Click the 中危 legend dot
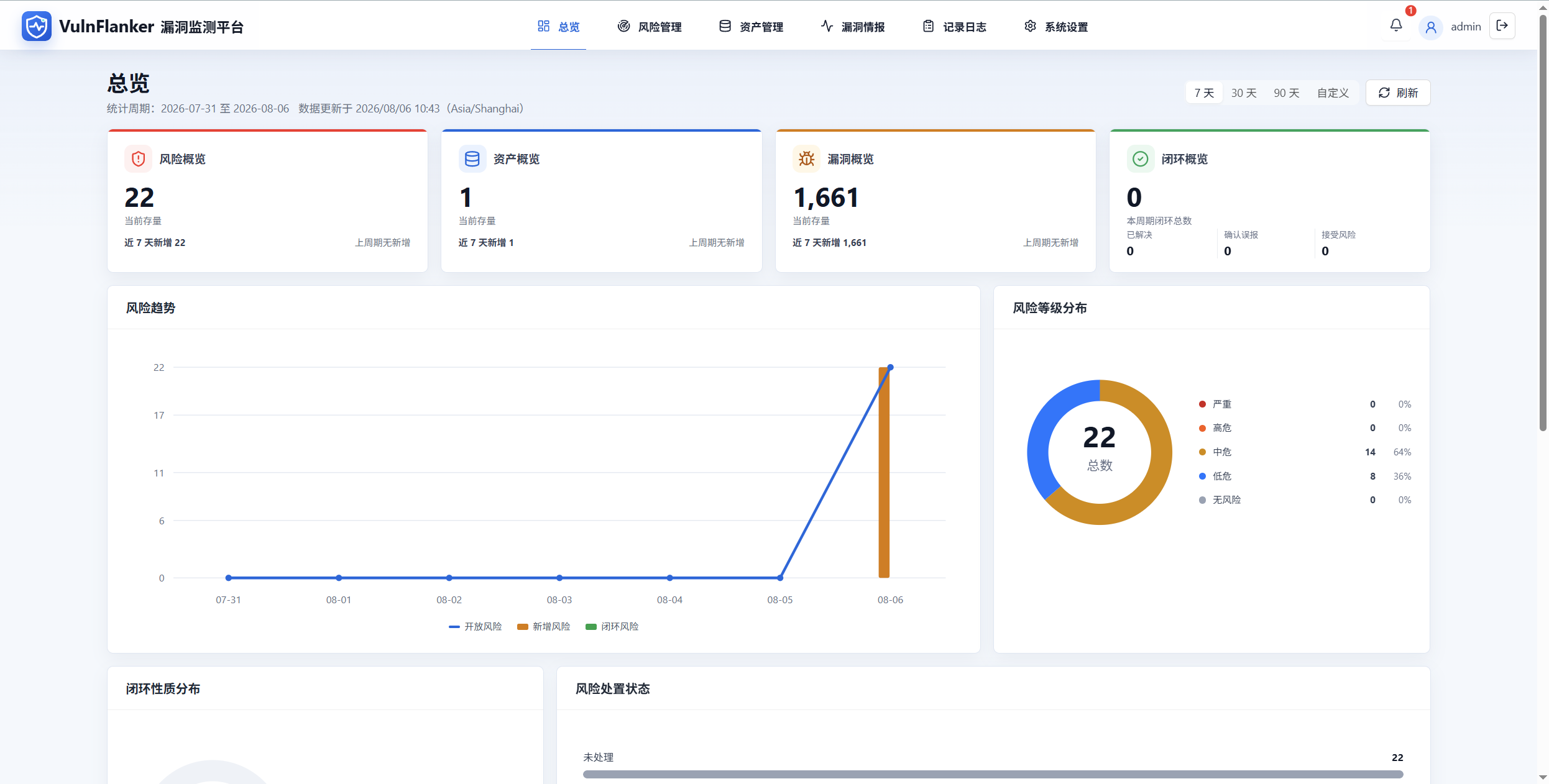The image size is (1549, 784). tap(1202, 452)
